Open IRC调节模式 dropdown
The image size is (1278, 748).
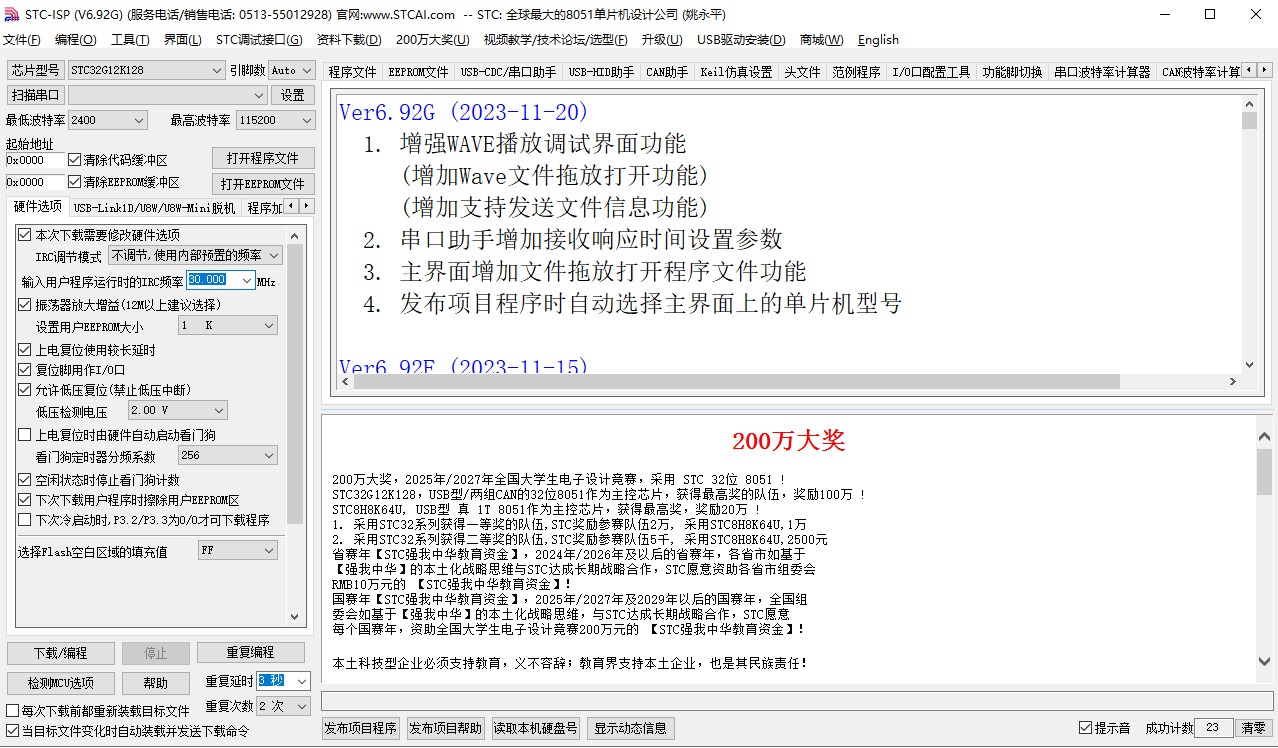(x=195, y=256)
